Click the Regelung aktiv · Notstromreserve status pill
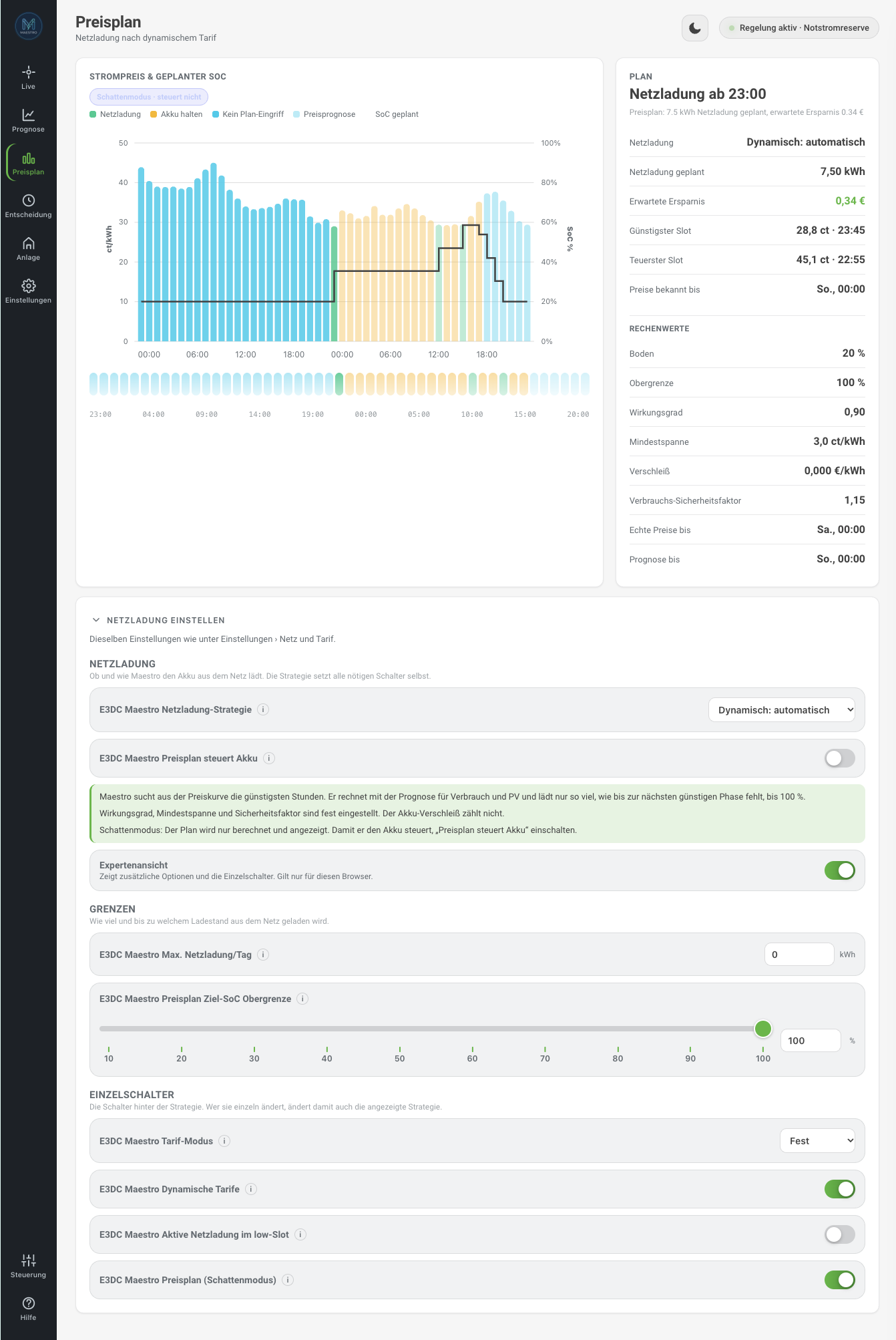The height and width of the screenshot is (1340, 896). click(799, 28)
